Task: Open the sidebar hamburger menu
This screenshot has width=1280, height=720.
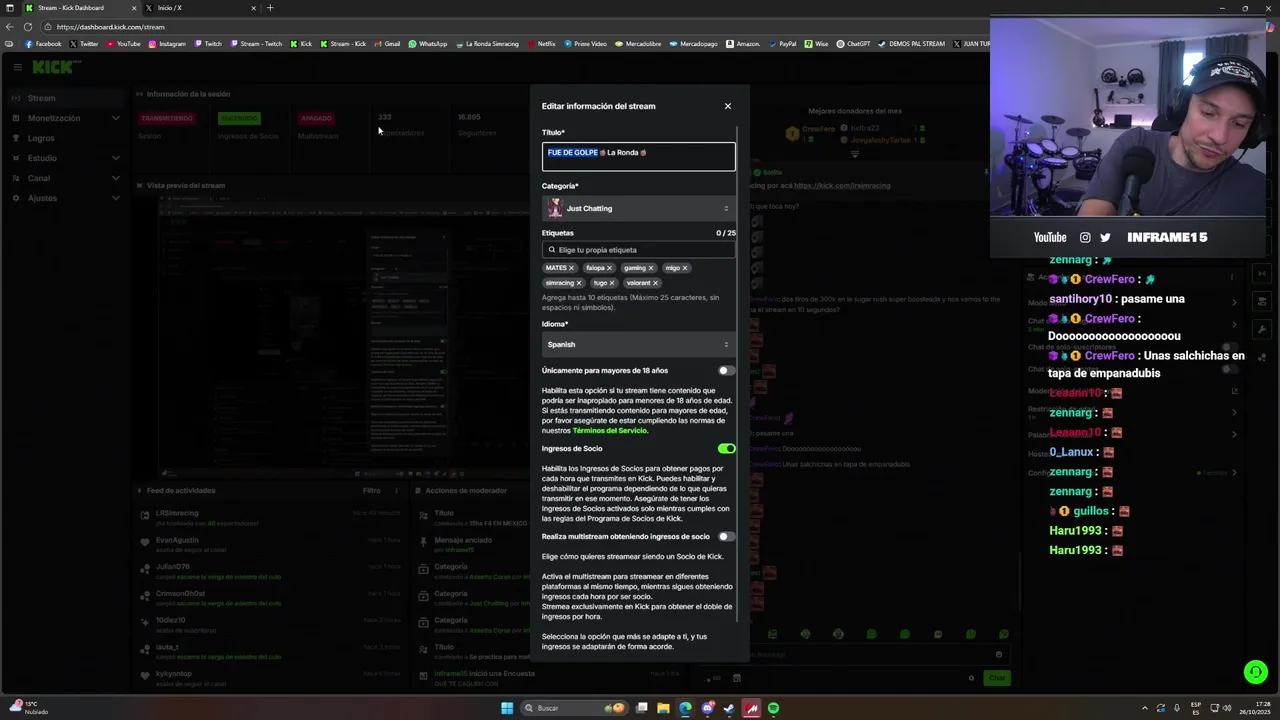Action: pos(18,67)
